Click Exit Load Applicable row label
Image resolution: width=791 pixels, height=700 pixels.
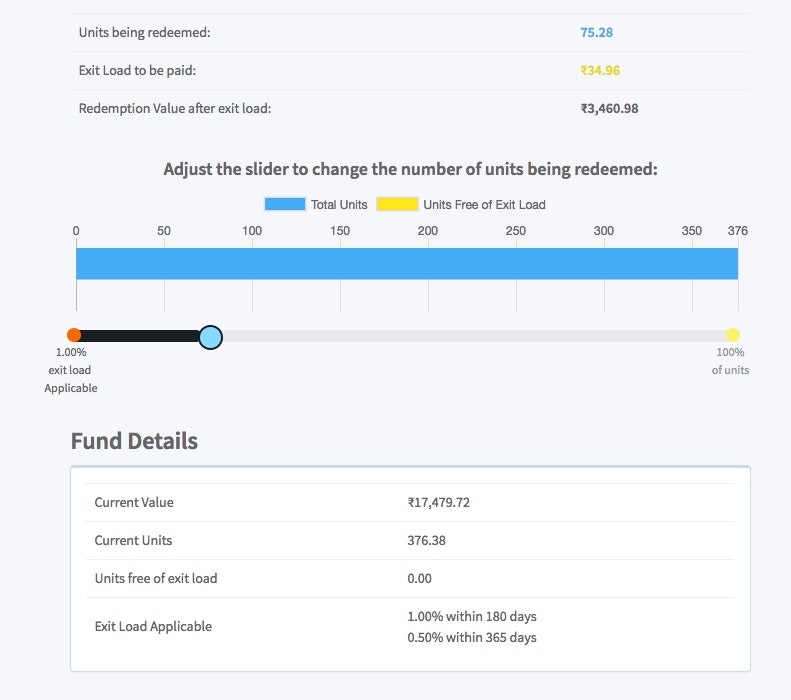pyautogui.click(x=153, y=627)
